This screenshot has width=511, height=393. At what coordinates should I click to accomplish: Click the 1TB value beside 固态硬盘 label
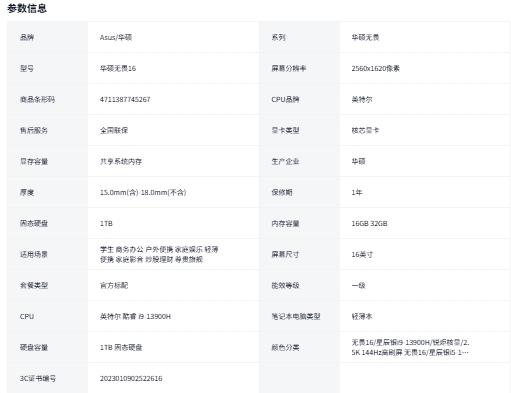106,223
